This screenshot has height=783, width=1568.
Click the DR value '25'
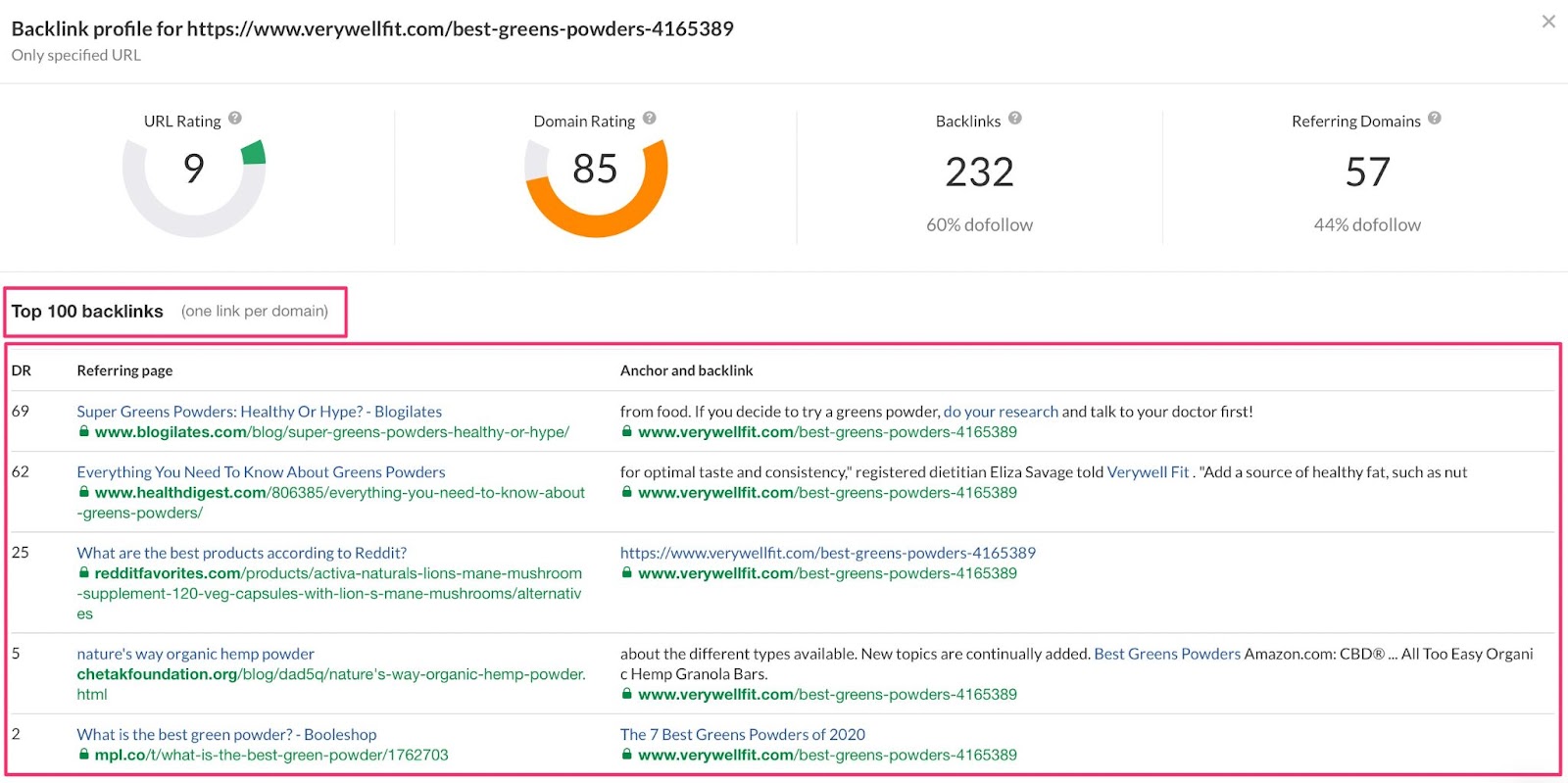coord(21,552)
